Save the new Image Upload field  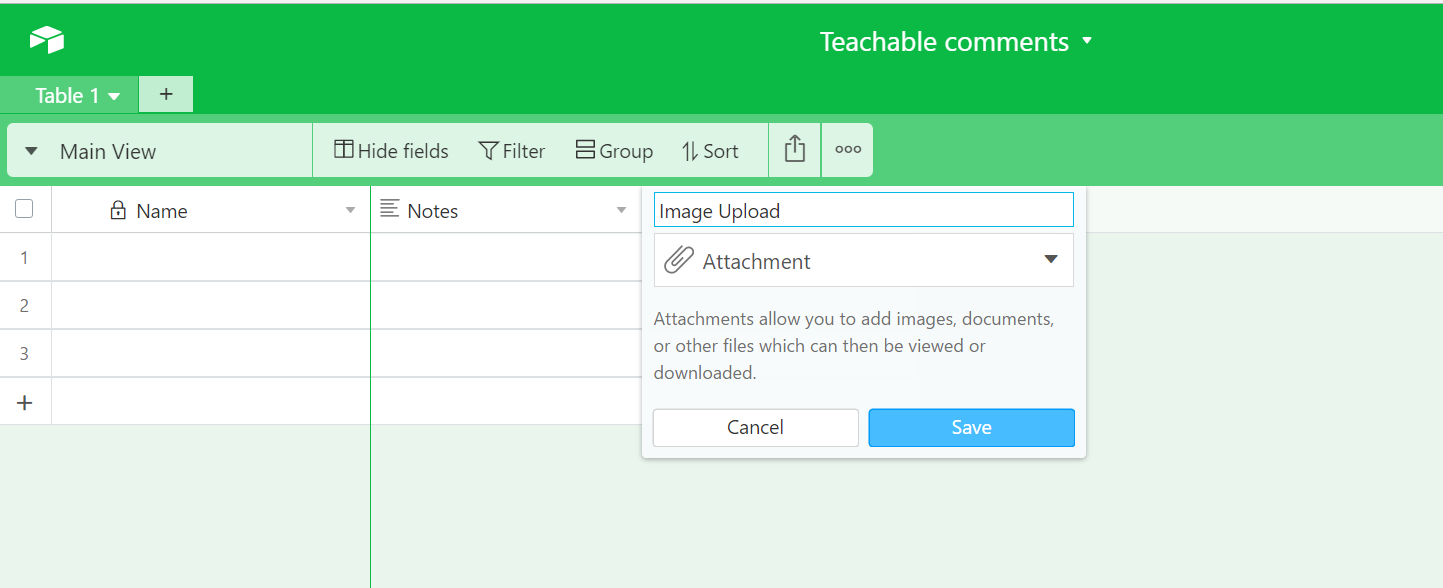pos(972,427)
